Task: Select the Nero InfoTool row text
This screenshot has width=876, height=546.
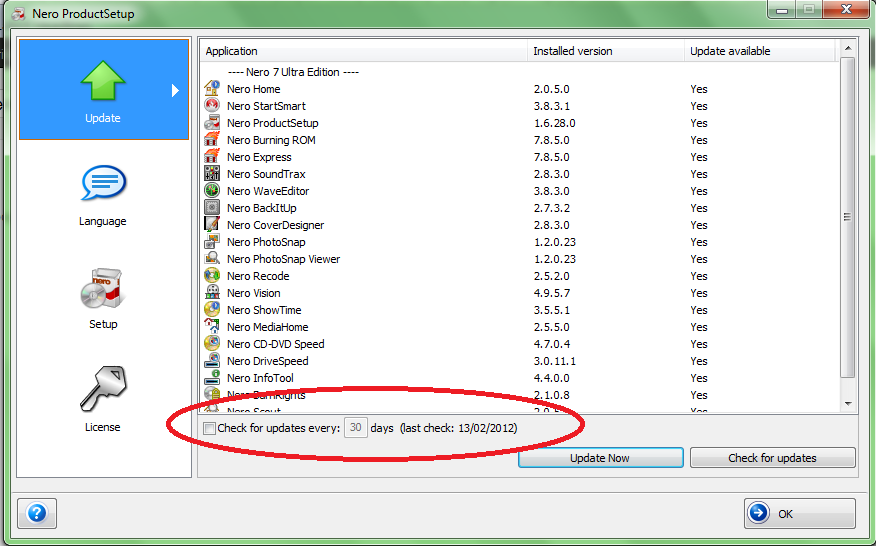Action: [x=260, y=378]
